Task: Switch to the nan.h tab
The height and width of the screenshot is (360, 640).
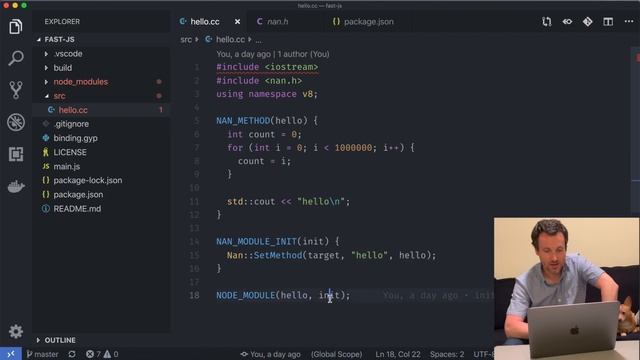Action: (x=278, y=22)
